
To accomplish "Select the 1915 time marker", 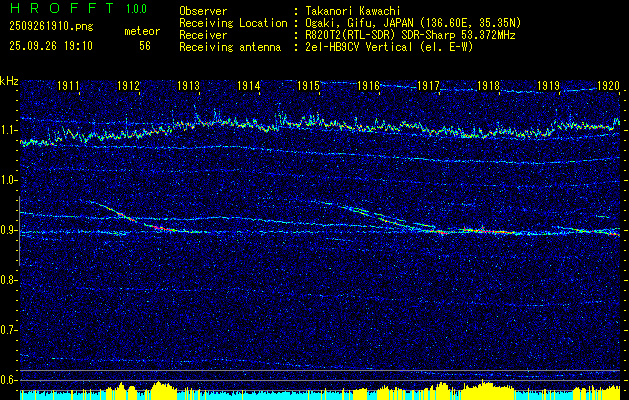I will [x=308, y=87].
